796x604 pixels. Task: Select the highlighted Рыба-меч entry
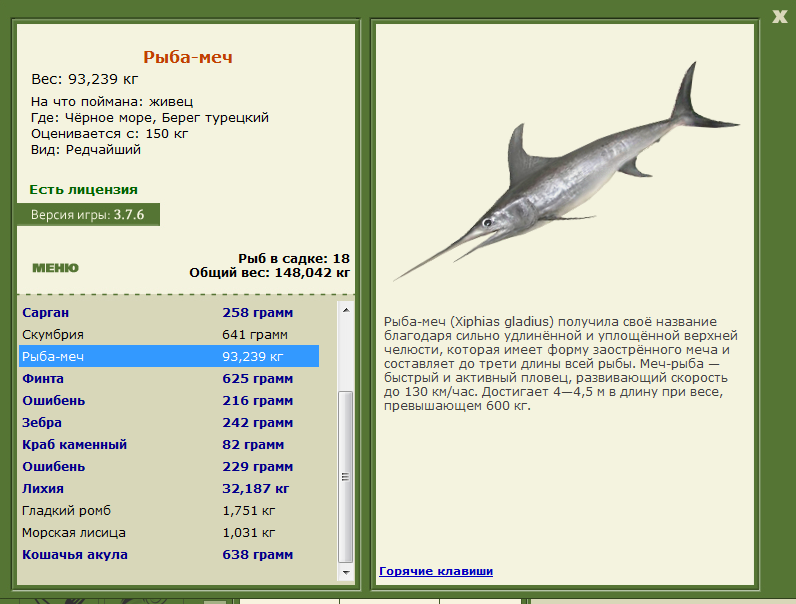click(x=169, y=356)
